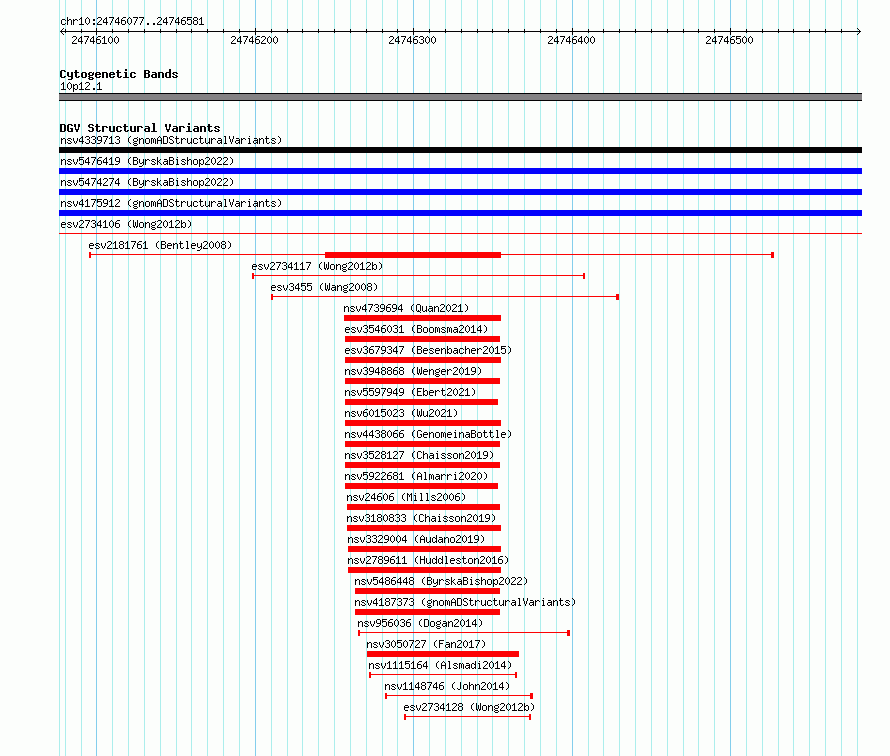Open esv3455 Wang2008 label
This screenshot has height=756, width=890.
[x=324, y=287]
